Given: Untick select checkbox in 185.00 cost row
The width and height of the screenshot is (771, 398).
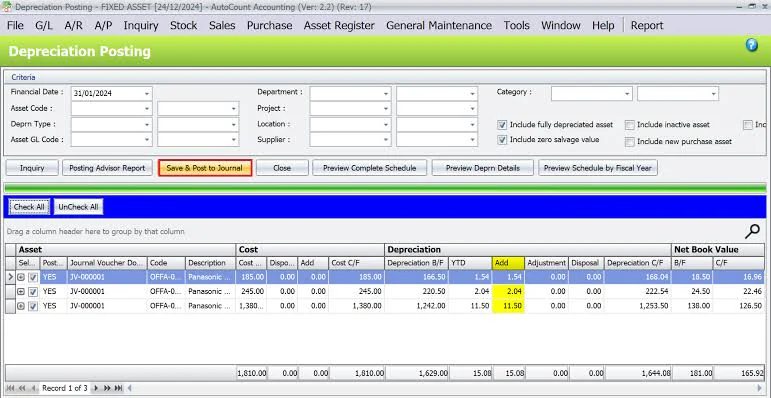Looking at the screenshot, I should click(x=33, y=277).
